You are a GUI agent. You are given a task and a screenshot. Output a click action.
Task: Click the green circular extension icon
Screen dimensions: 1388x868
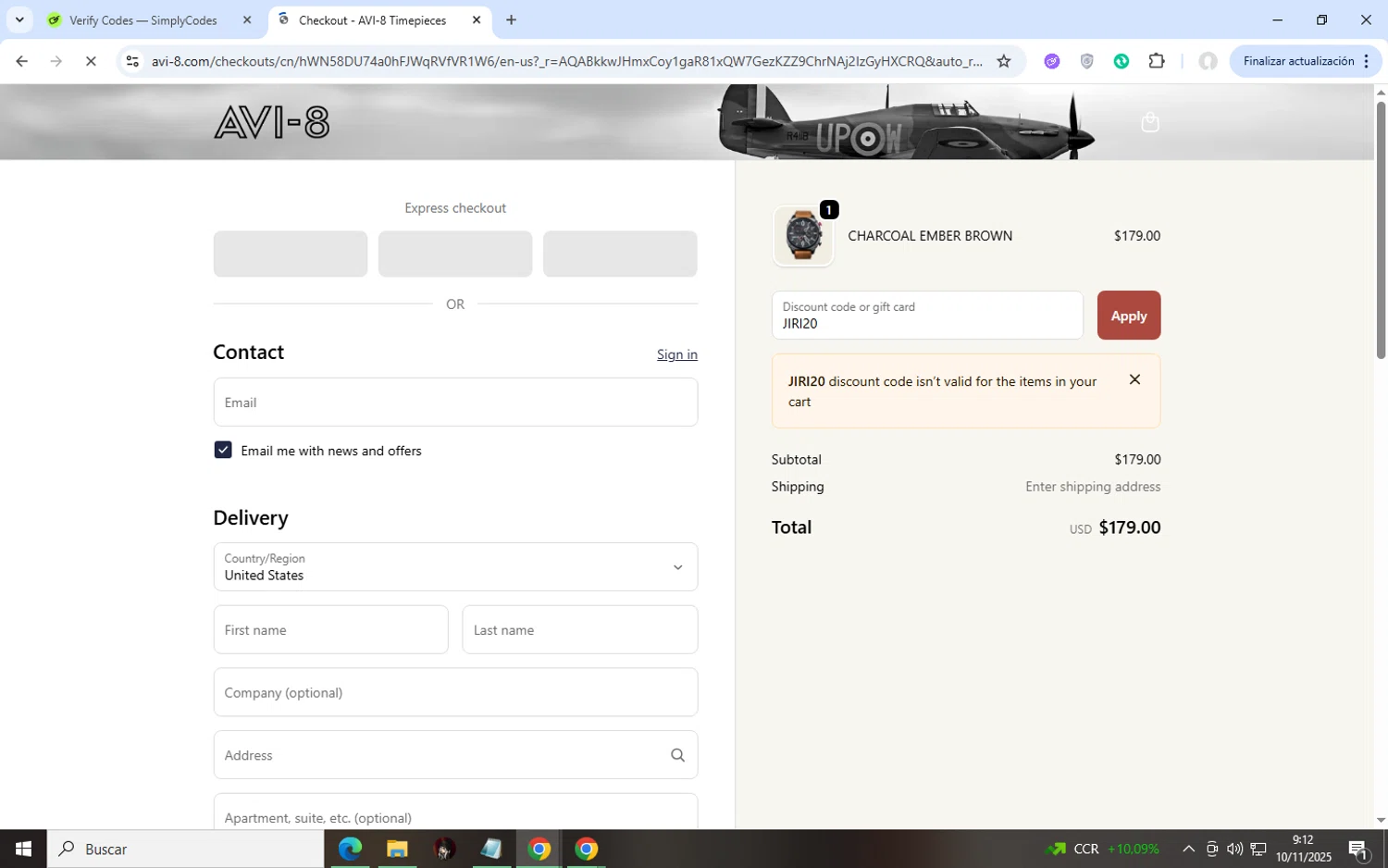point(1122,61)
